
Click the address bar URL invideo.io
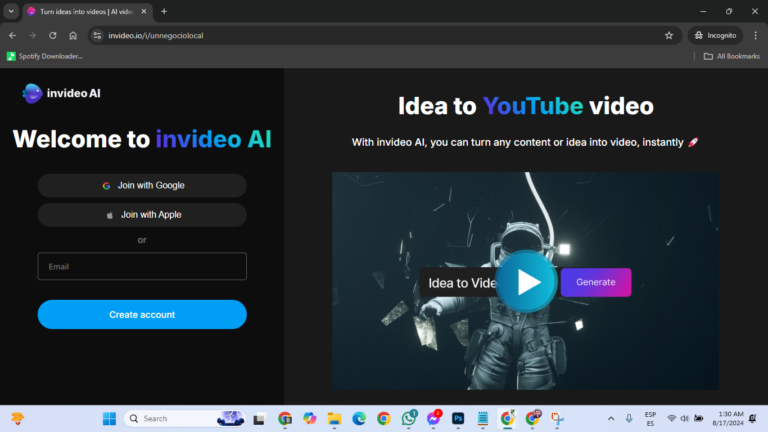click(156, 35)
